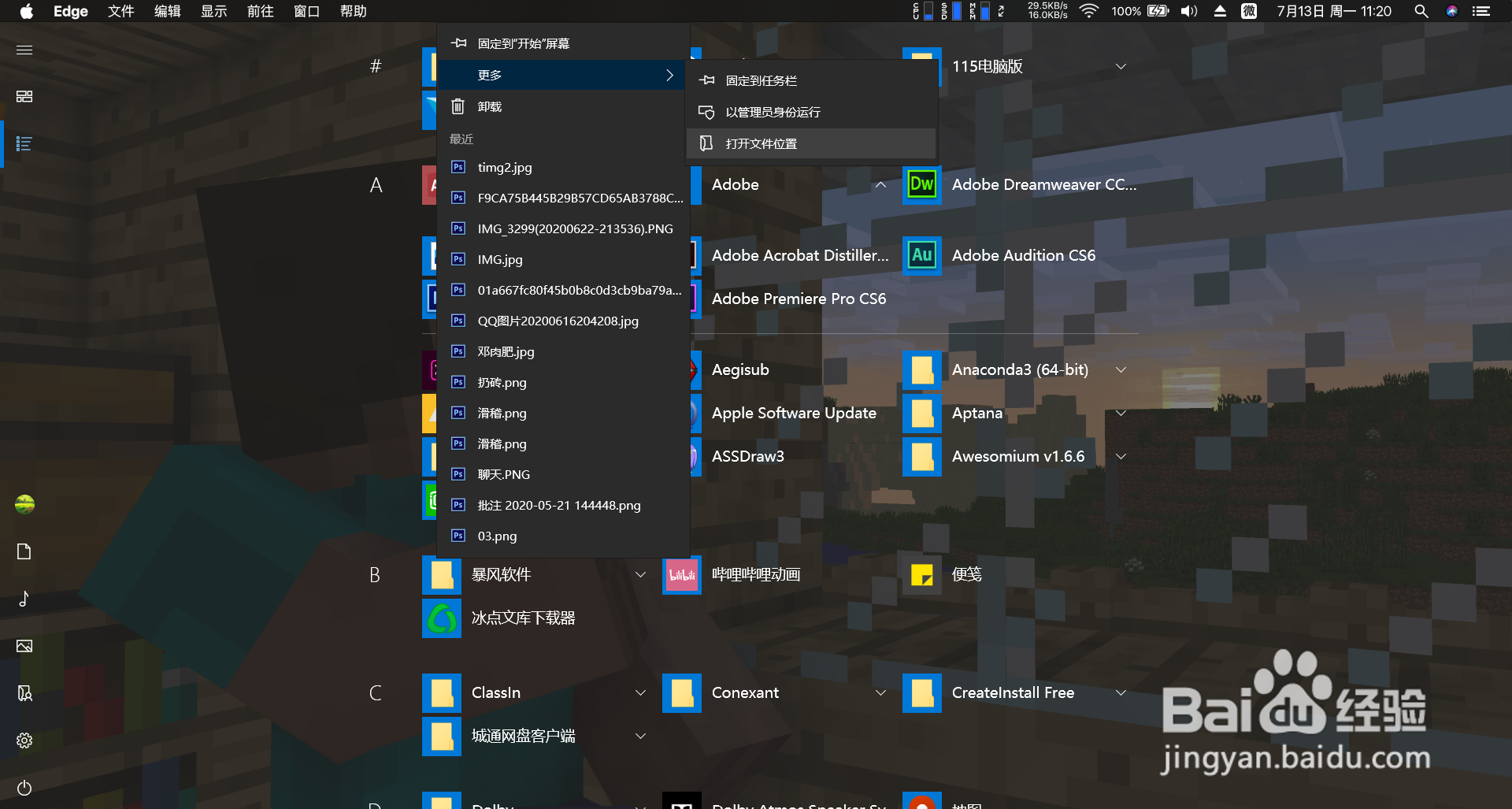Click the Power icon
Image resolution: width=1512 pixels, height=809 pixels.
[x=24, y=788]
